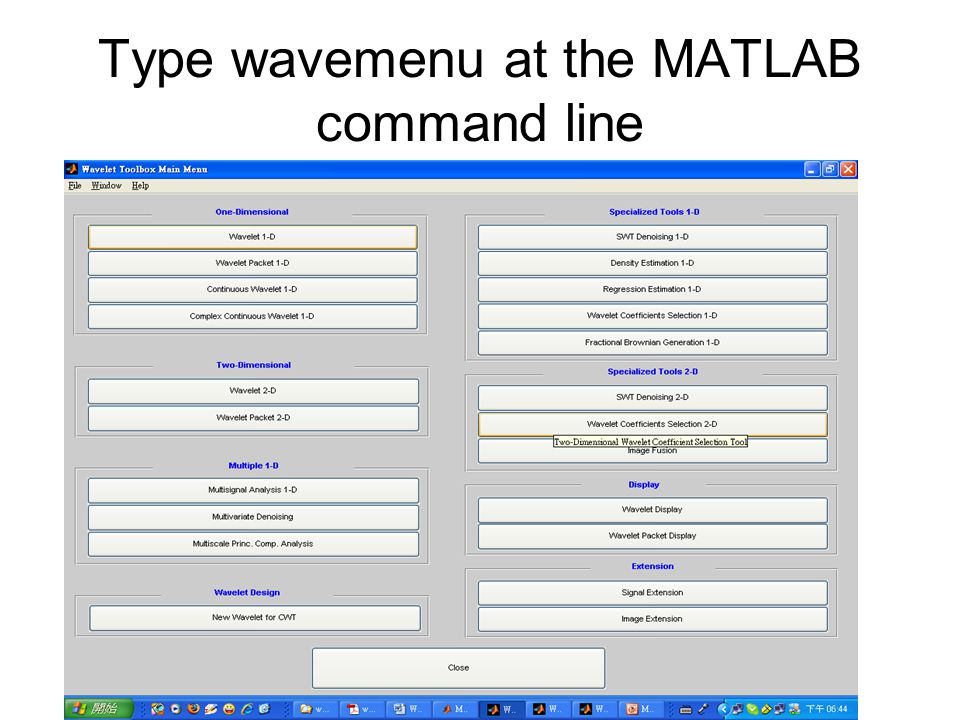The height and width of the screenshot is (720, 960).
Task: Switch to the PowerPoint taskbar button
Action: pos(640,708)
